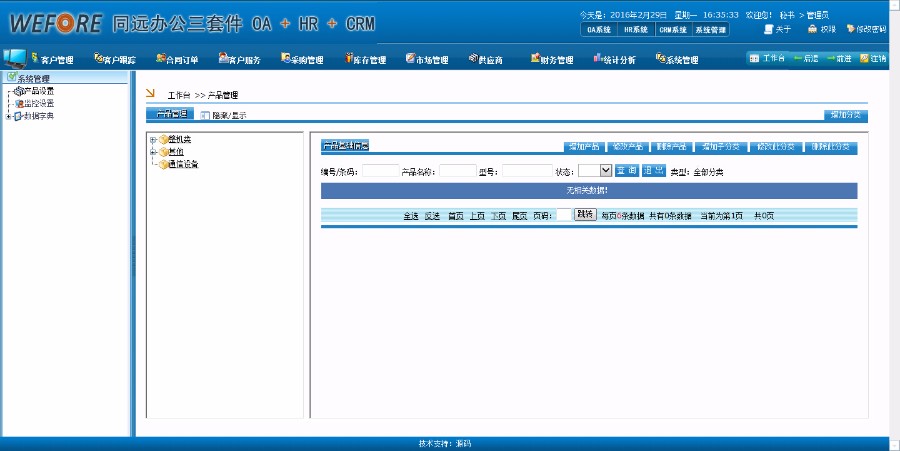Image resolution: width=900 pixels, height=451 pixels.
Task: Focus the 型号 input field
Action: pyautogui.click(x=527, y=170)
